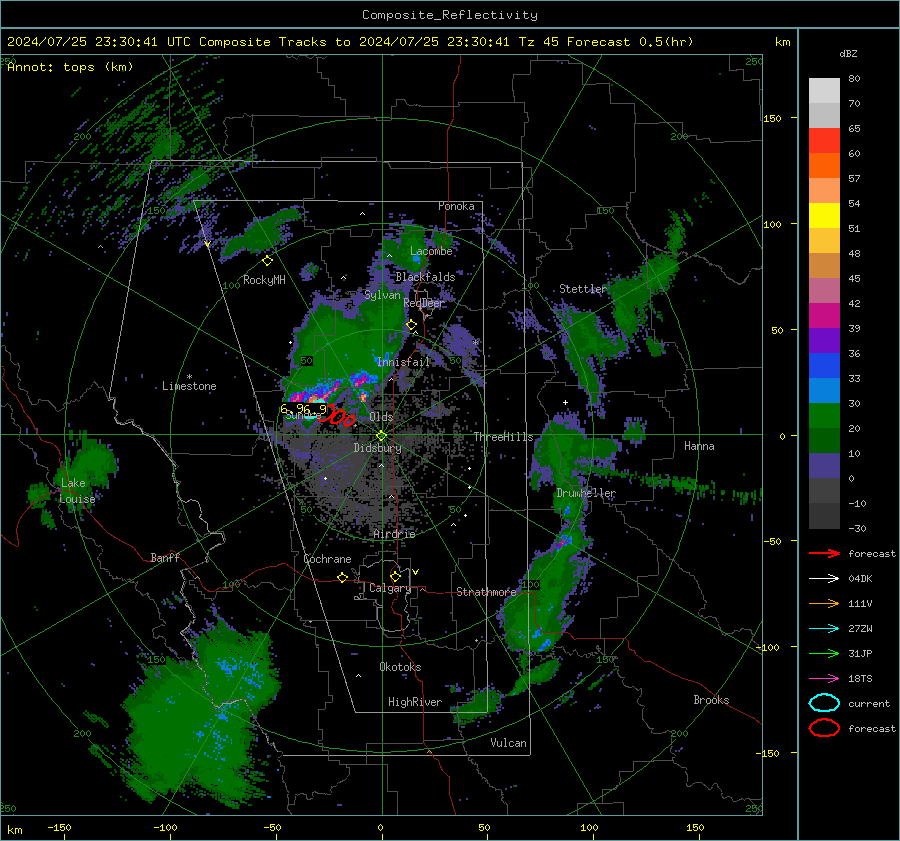The height and width of the screenshot is (841, 900).
Task: Click the Innisfail label
Action: (403, 362)
